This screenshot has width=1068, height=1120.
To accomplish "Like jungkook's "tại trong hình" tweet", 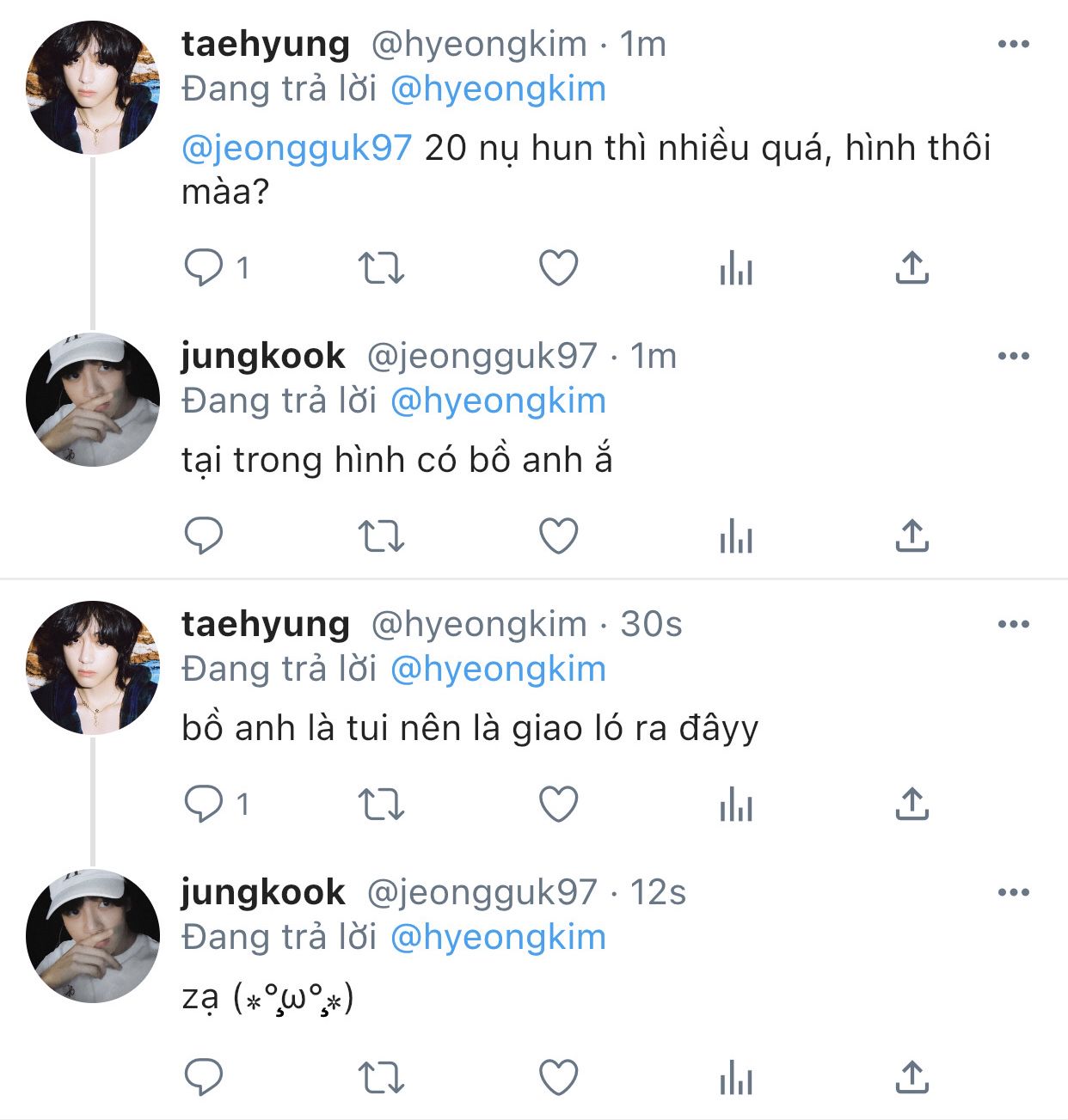I will 558,536.
